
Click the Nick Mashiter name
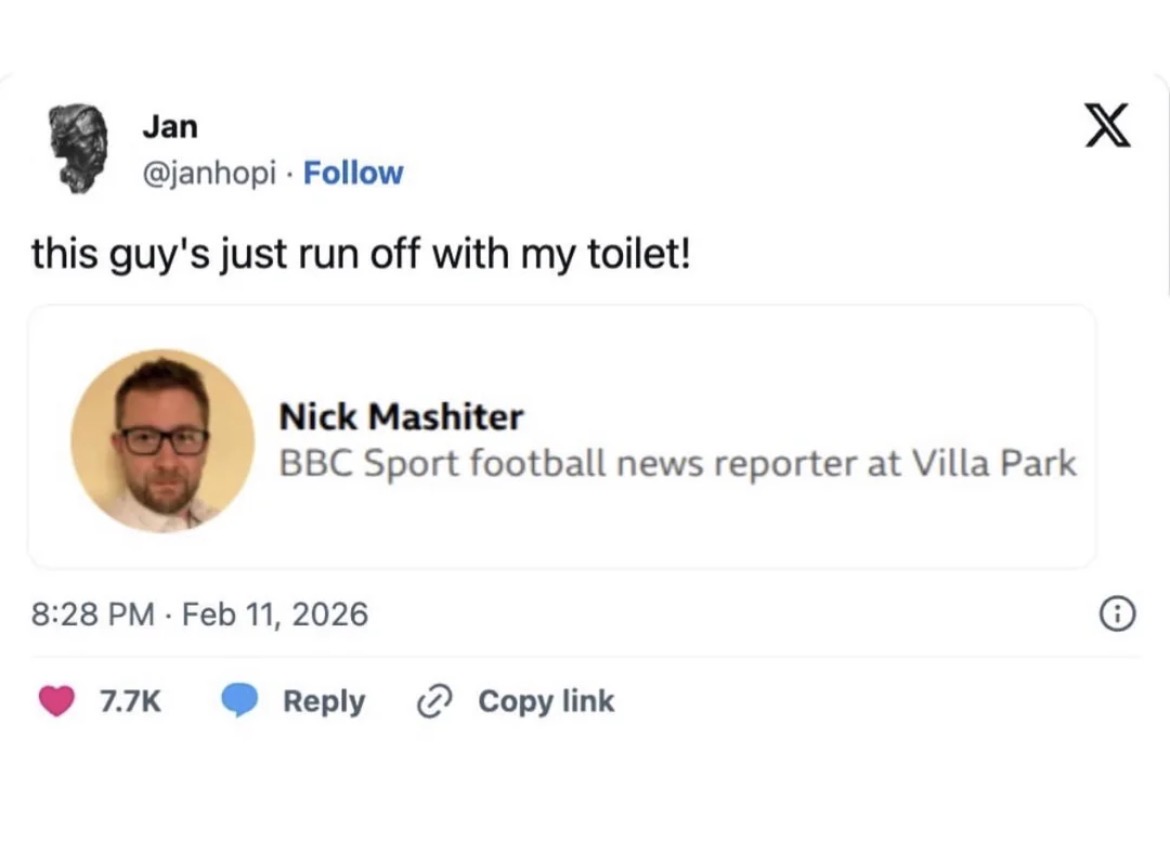point(401,416)
